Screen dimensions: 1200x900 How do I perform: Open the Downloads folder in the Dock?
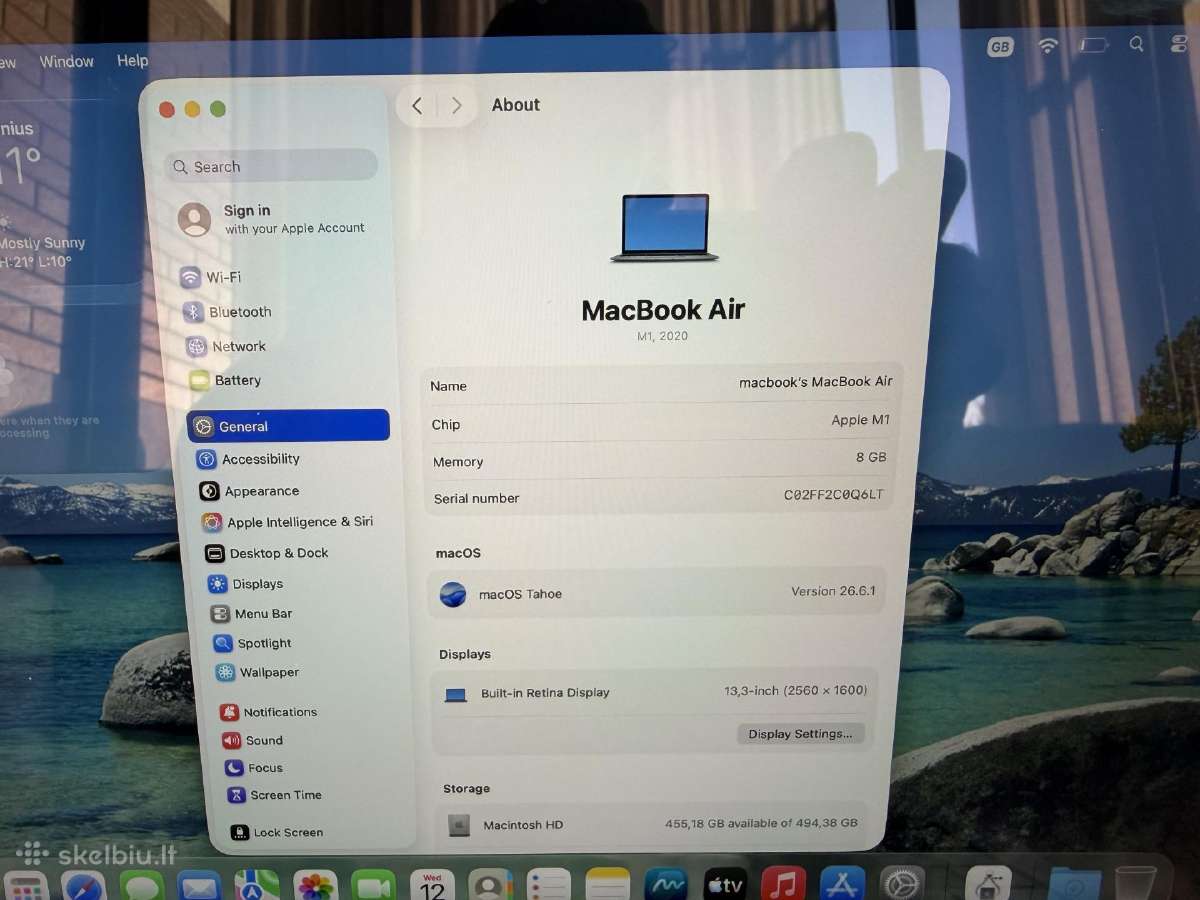[x=1075, y=884]
